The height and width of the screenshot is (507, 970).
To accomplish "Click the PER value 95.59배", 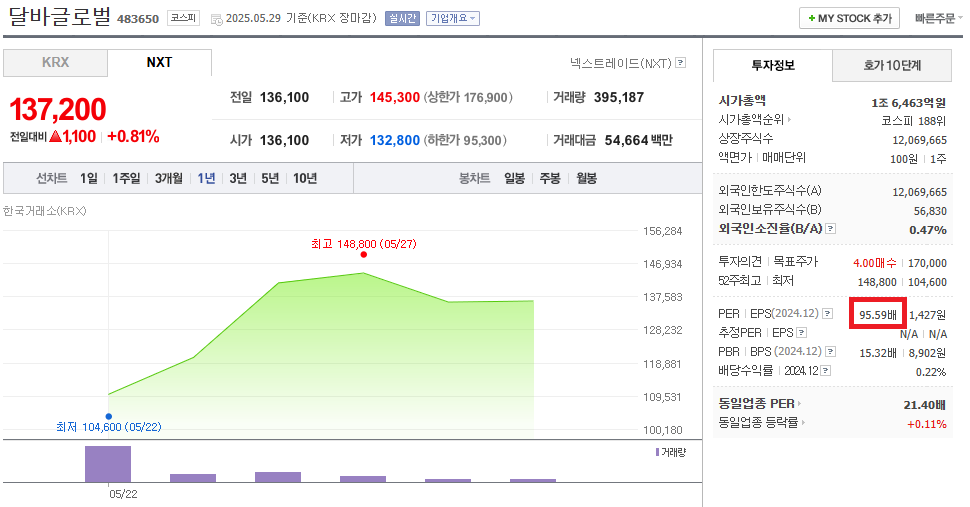I will [878, 315].
